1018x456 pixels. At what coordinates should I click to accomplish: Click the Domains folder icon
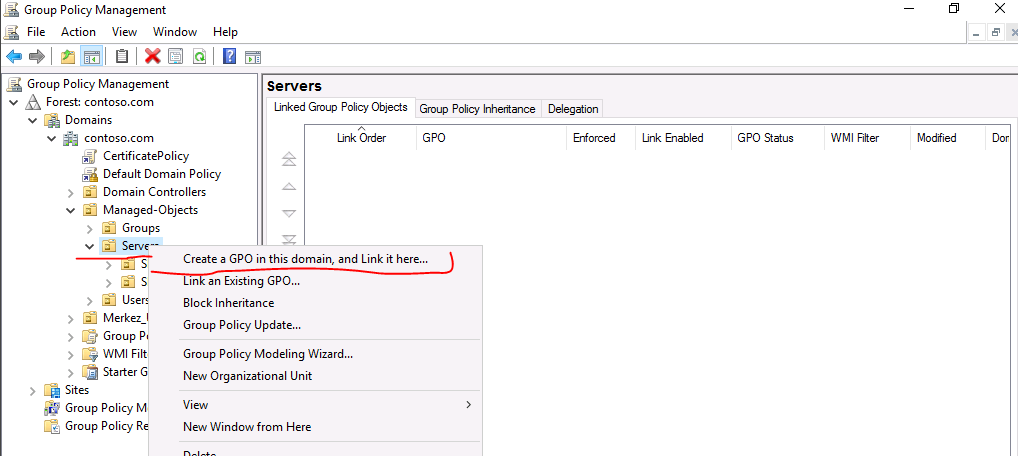point(52,120)
